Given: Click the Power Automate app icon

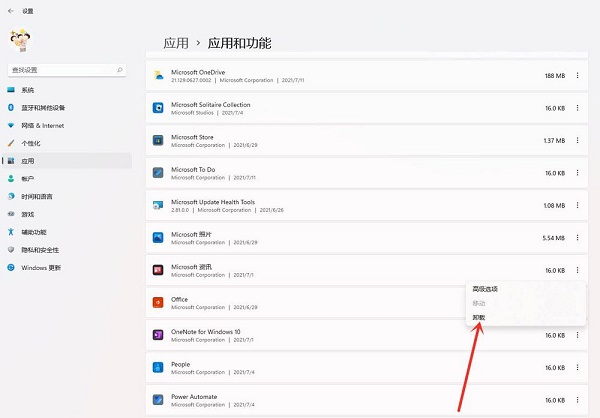Looking at the screenshot, I should pyautogui.click(x=158, y=400).
